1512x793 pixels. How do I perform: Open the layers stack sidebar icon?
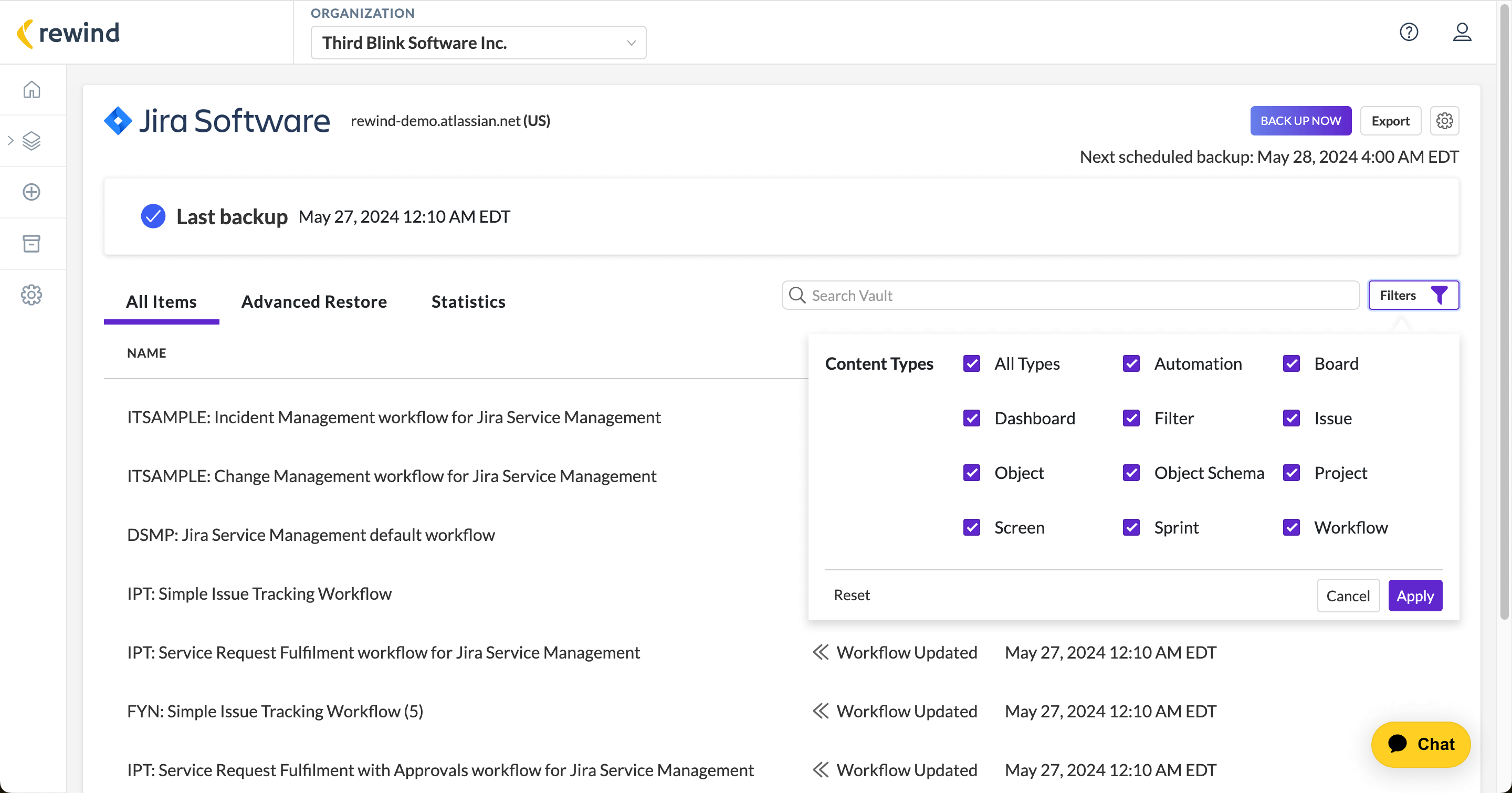(31, 141)
